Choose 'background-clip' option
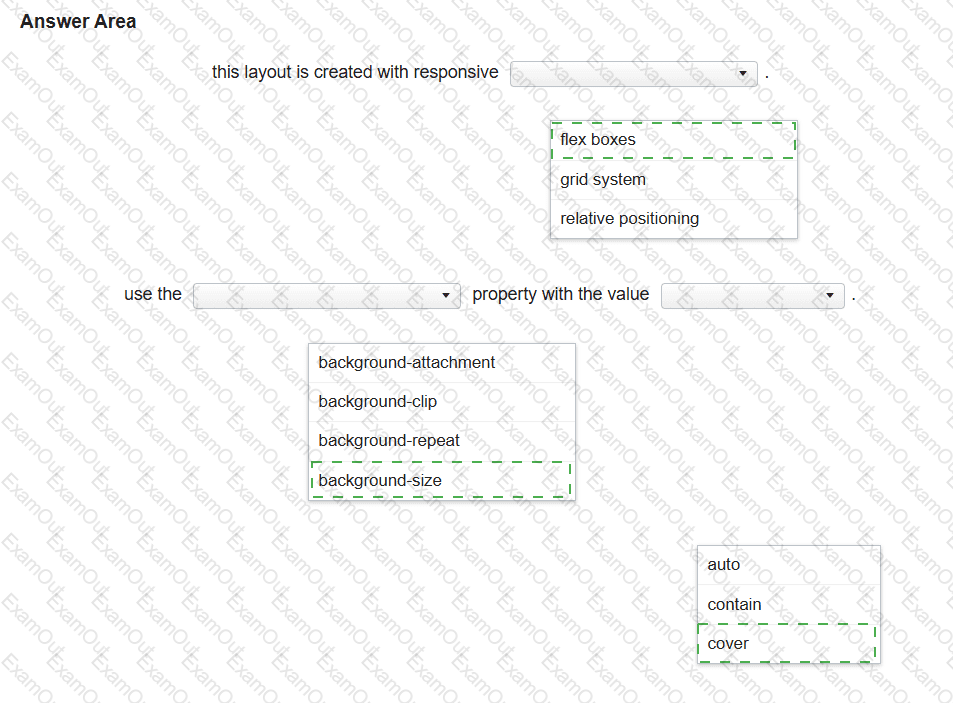Viewport: 953px width, 703px height. pyautogui.click(x=442, y=402)
